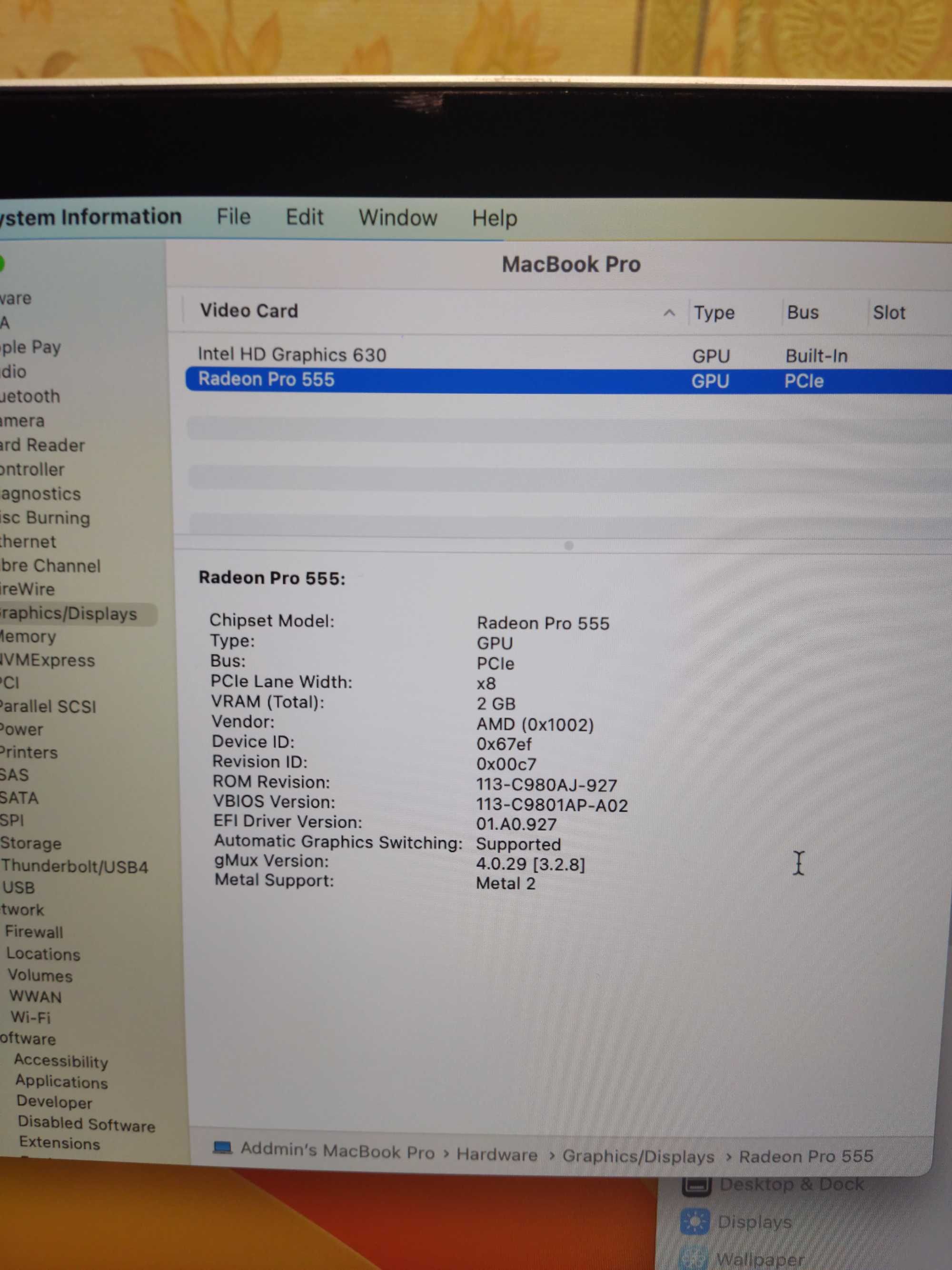952x1270 pixels.
Task: Select Locations in the sidebar
Action: (x=43, y=954)
